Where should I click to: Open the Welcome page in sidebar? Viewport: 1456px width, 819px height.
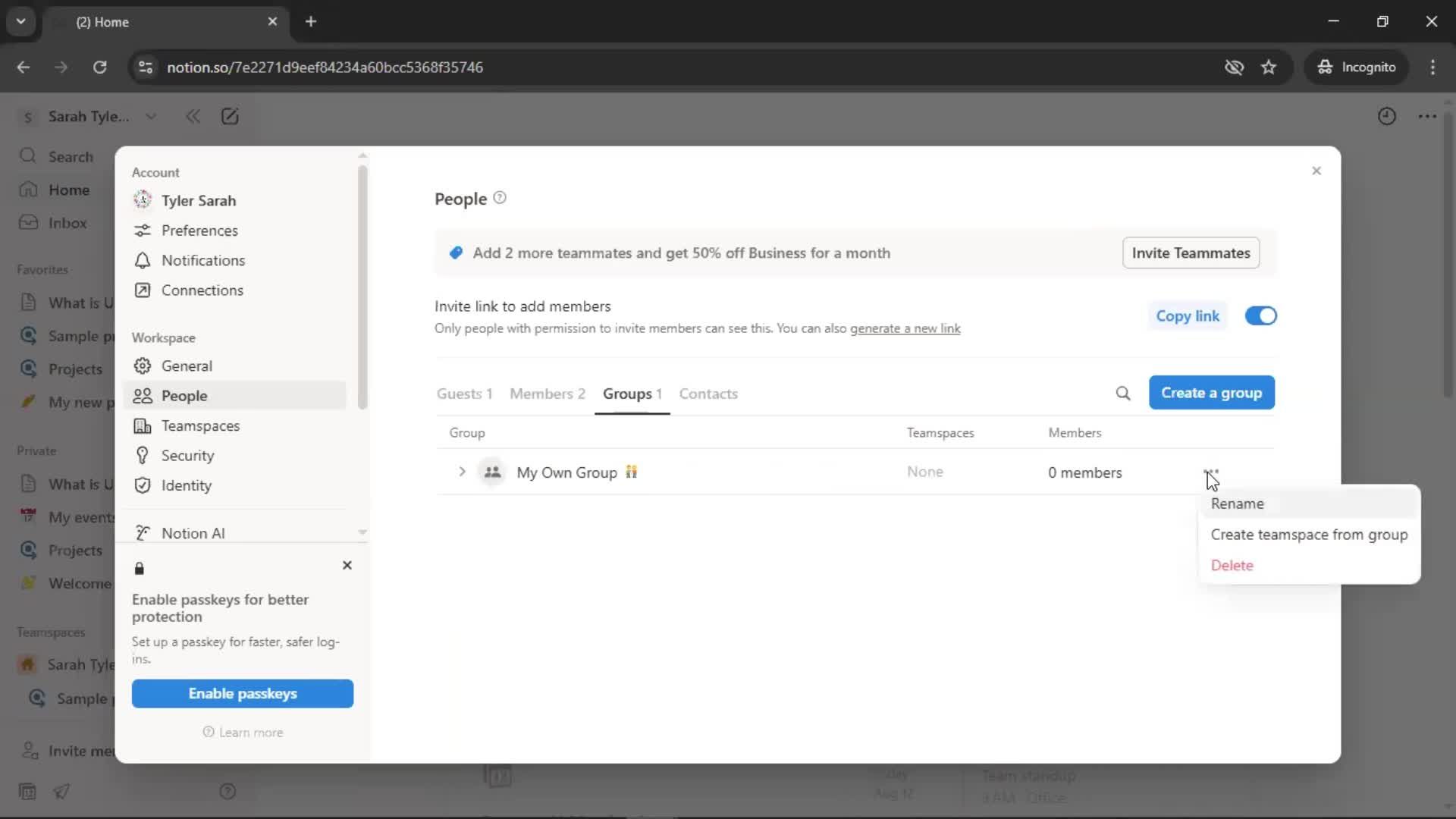pos(67,583)
